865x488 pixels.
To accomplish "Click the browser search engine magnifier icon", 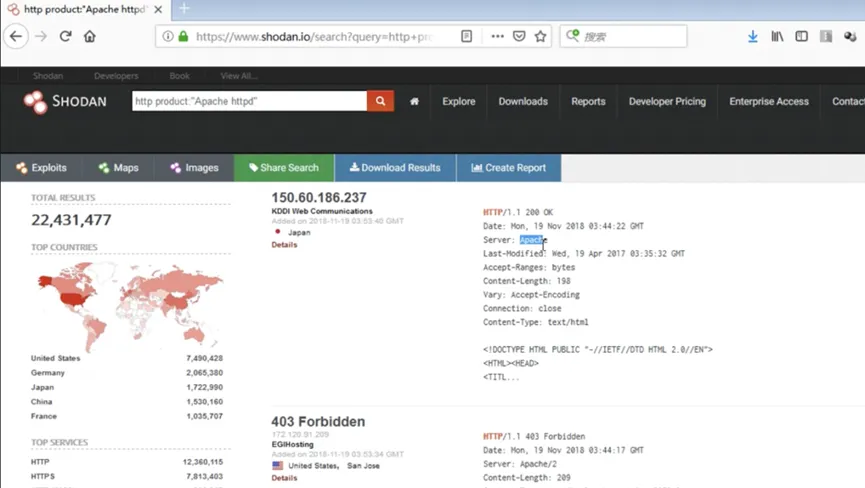I will click(x=573, y=36).
